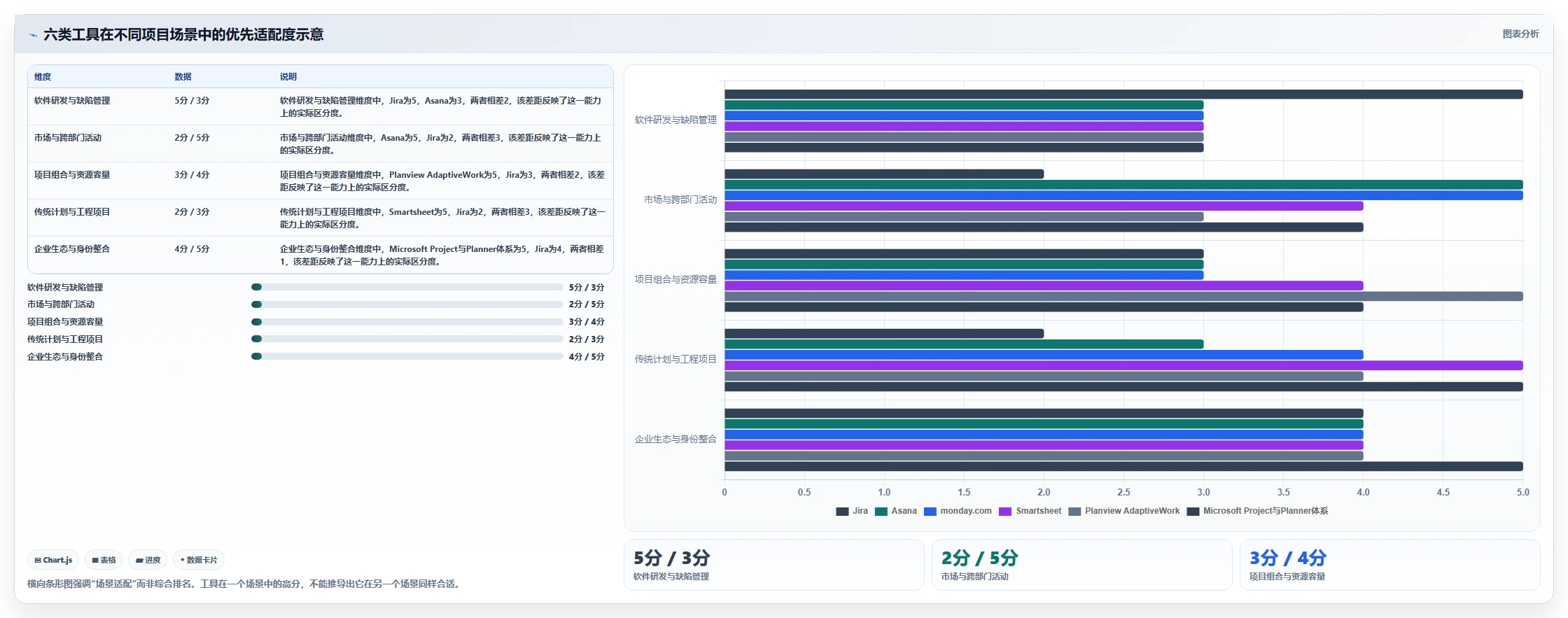
Task: Click the 企业生态与身份整合 progress bar
Action: point(407,356)
